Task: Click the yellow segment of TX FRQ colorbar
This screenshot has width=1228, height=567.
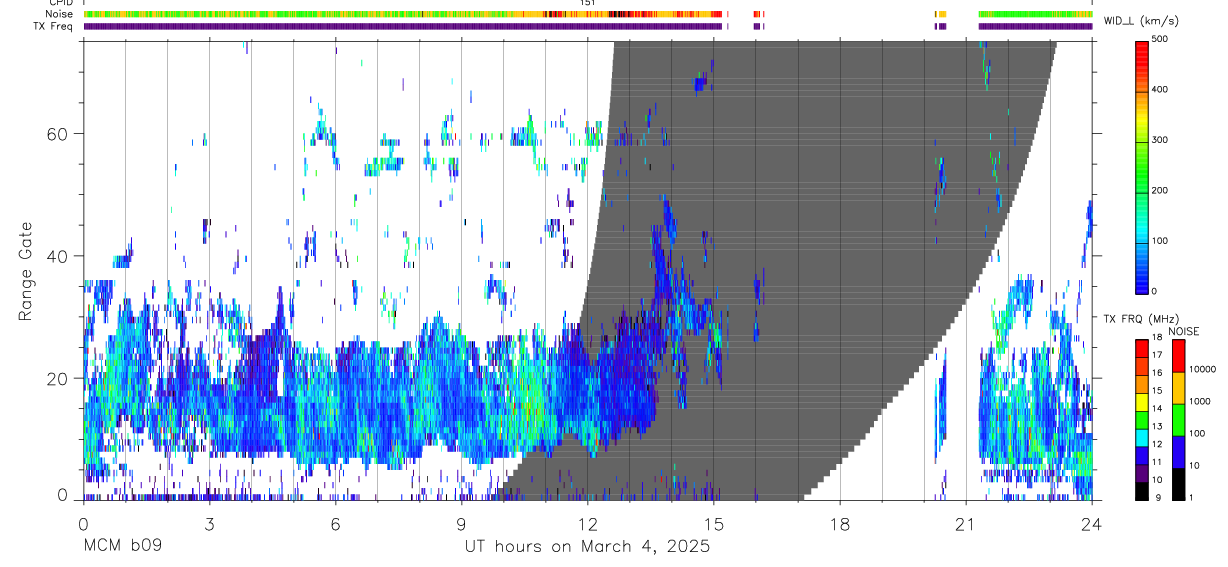Action: click(x=1141, y=400)
